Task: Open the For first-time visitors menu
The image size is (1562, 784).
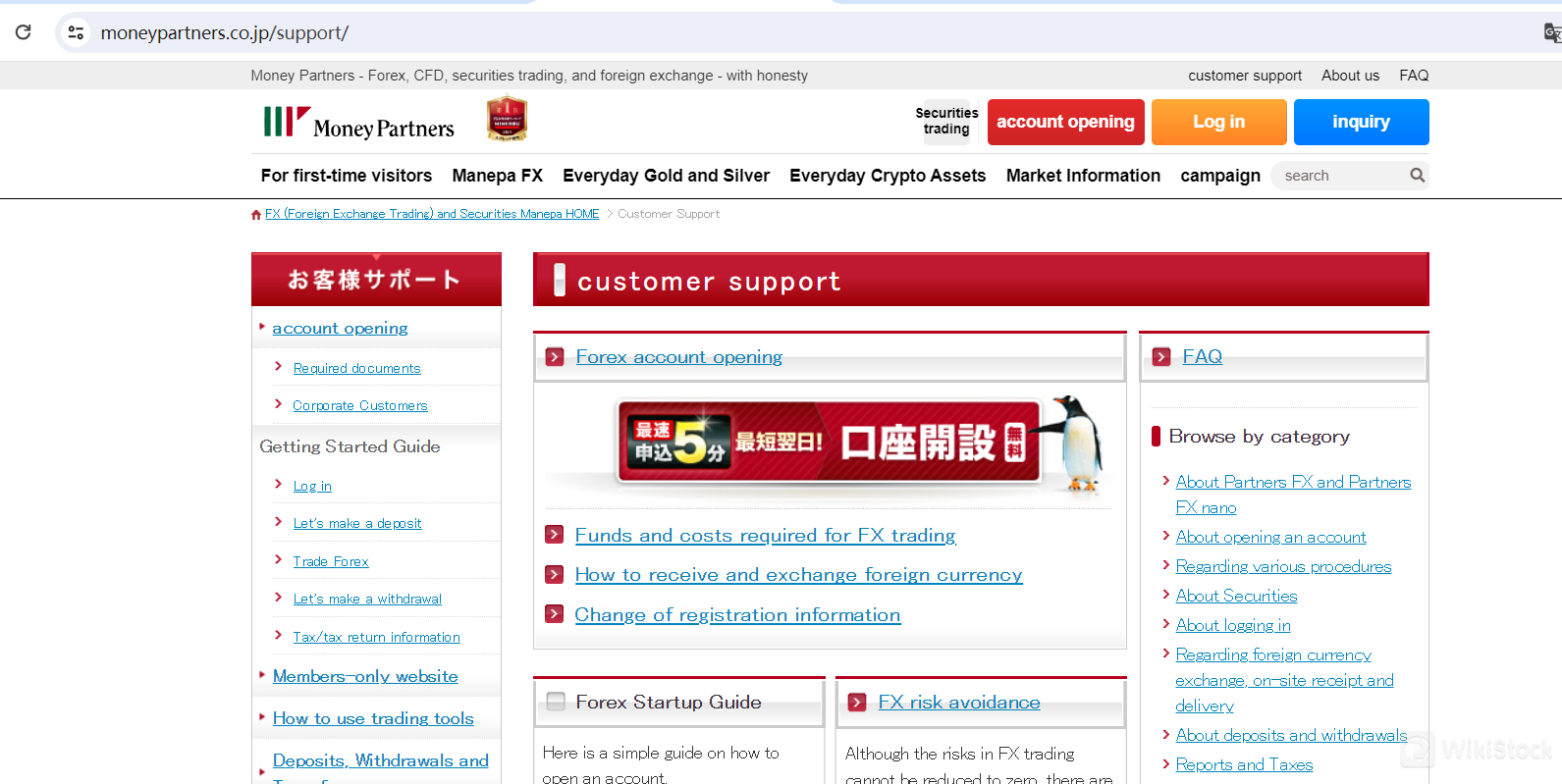Action: coord(347,176)
